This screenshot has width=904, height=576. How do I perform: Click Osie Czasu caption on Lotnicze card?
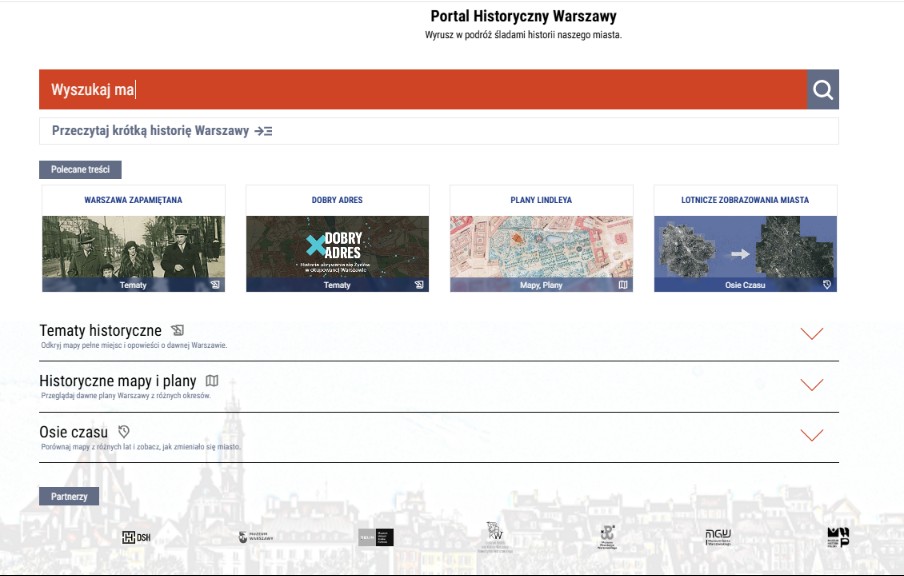coord(745,285)
